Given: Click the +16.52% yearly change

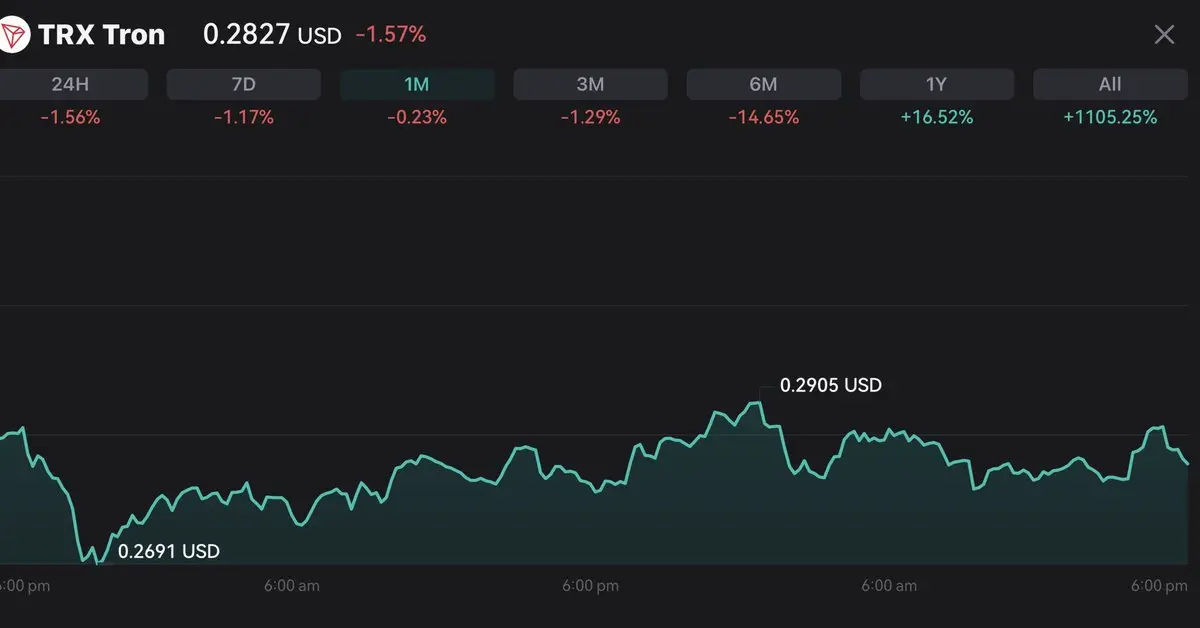Looking at the screenshot, I should click(x=936, y=117).
